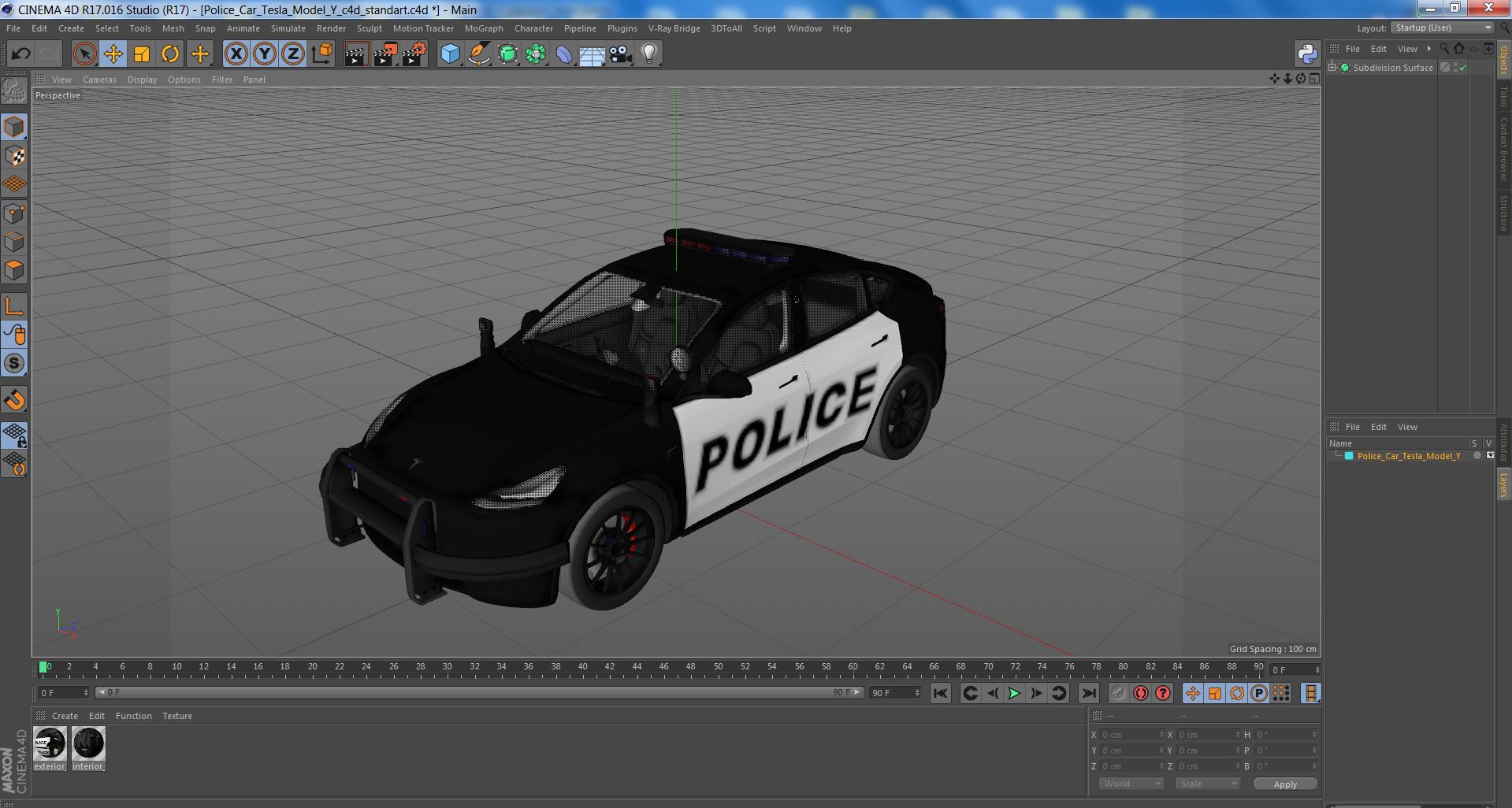Open the Layout Startup dropdown

tap(1443, 28)
